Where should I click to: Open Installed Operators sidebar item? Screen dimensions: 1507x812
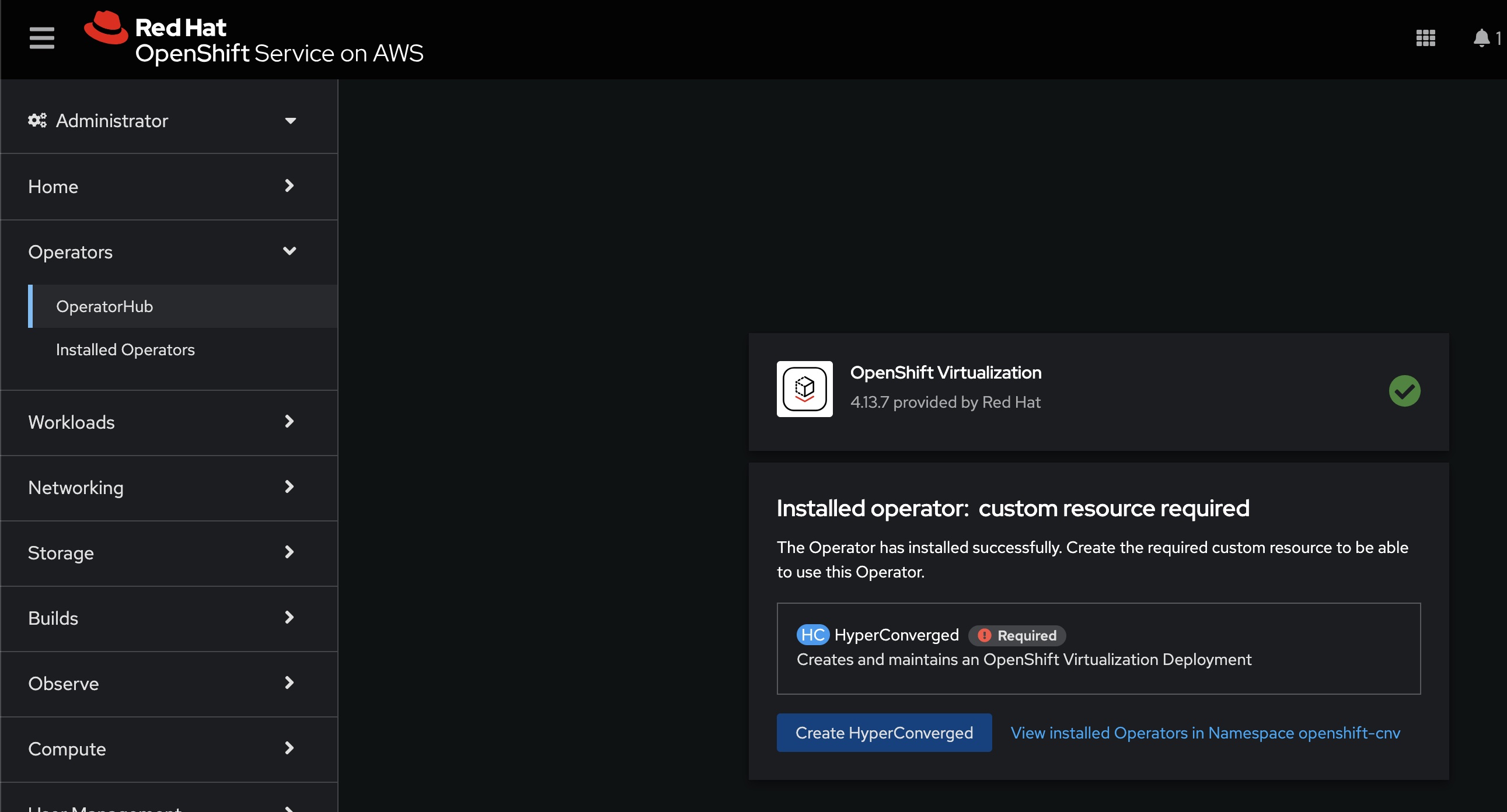pos(125,349)
